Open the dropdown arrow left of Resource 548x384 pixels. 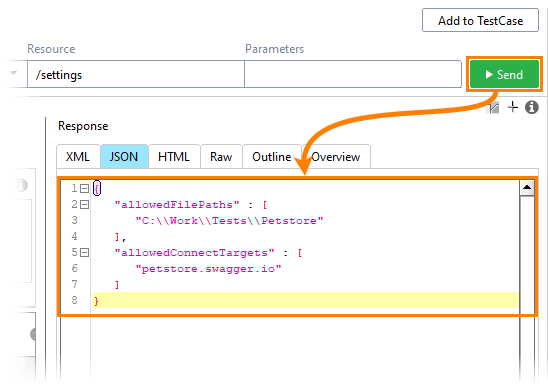tap(13, 73)
